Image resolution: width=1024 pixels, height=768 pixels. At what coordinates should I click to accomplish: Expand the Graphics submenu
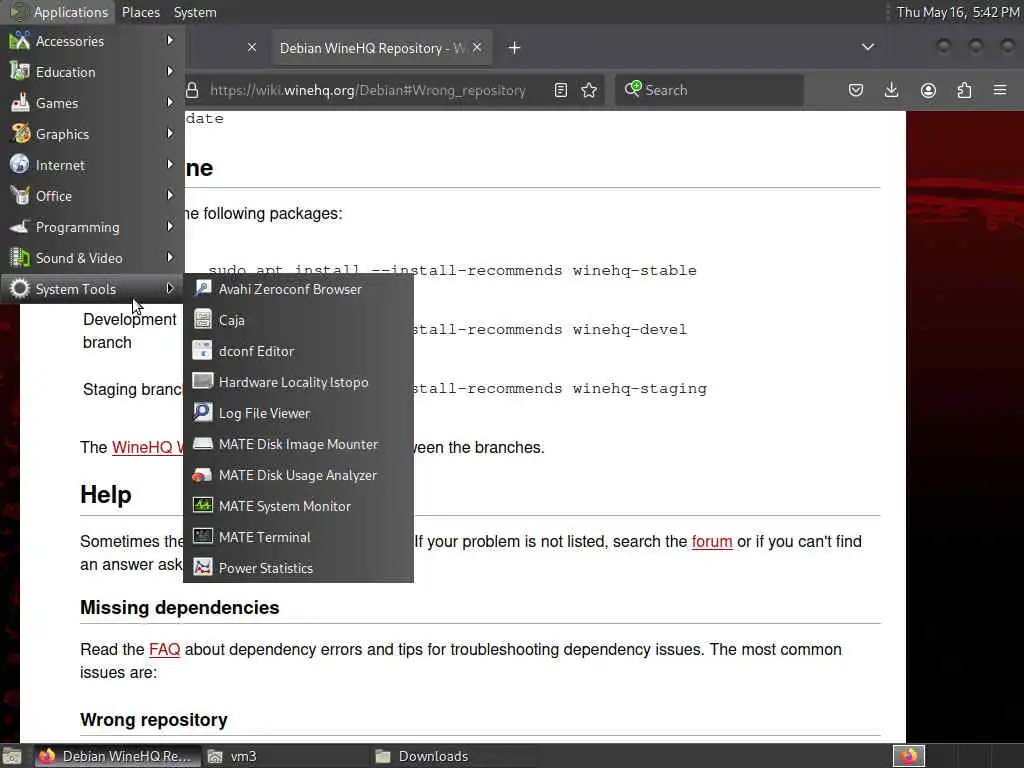[x=92, y=134]
